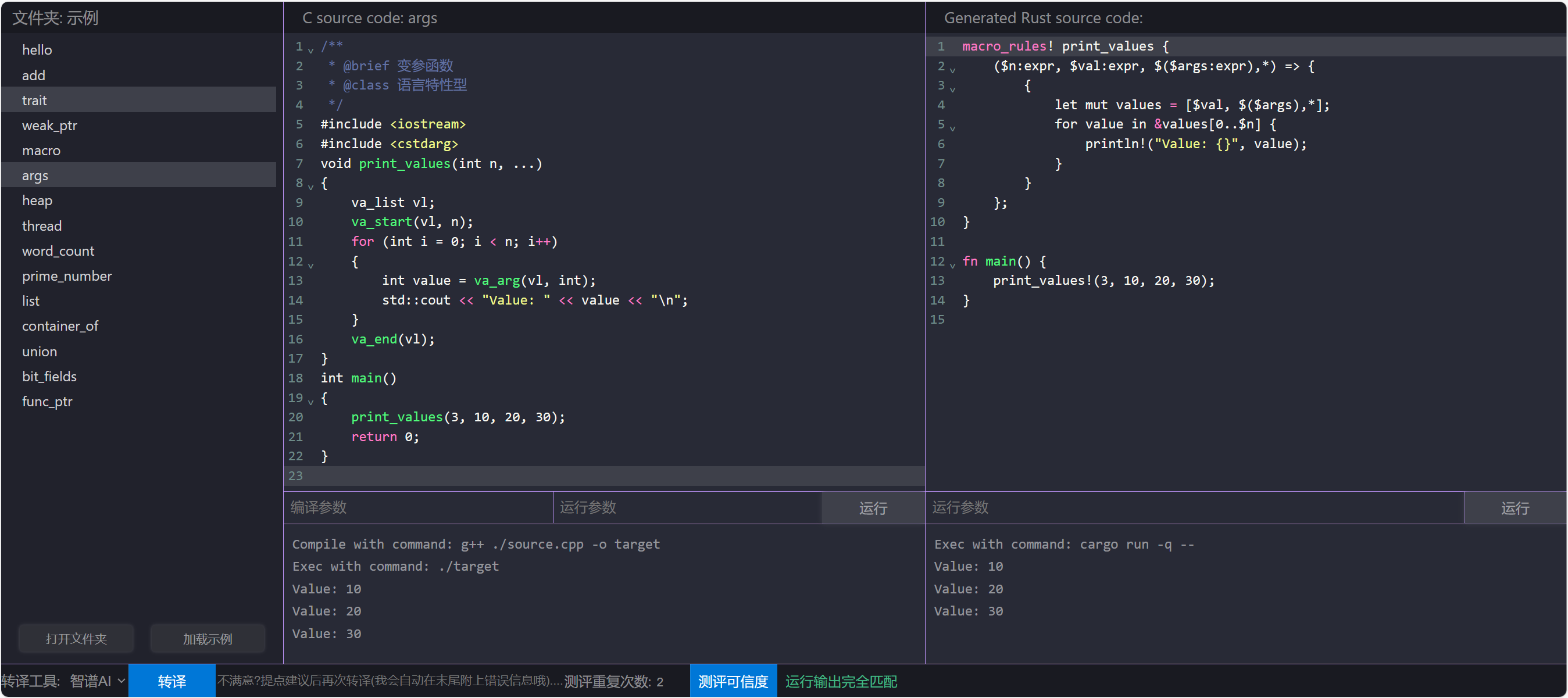
Task: Select bit_fields example
Action: click(x=139, y=376)
